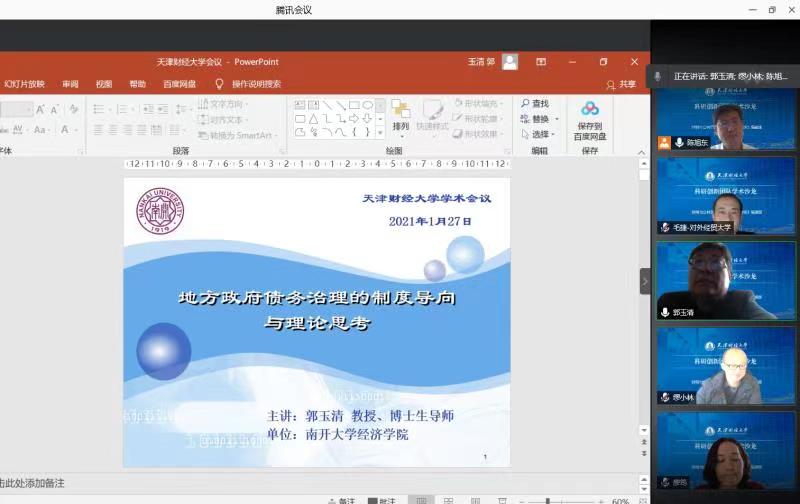Click the Baidu Netdisk save icon

(589, 109)
